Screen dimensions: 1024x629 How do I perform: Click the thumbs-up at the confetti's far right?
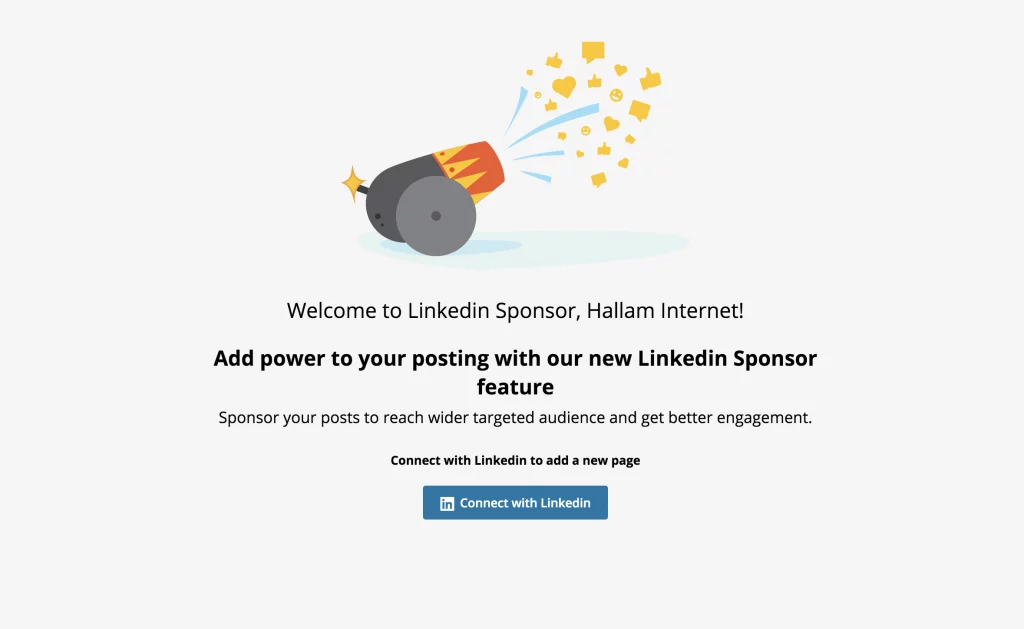[651, 77]
